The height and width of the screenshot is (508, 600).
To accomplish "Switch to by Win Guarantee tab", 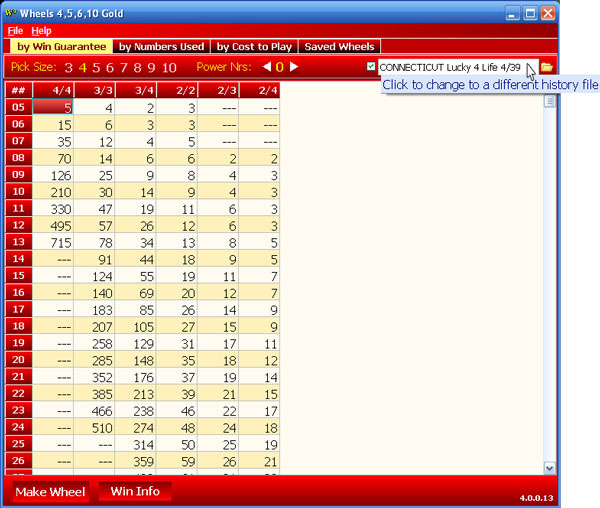I will pyautogui.click(x=61, y=46).
